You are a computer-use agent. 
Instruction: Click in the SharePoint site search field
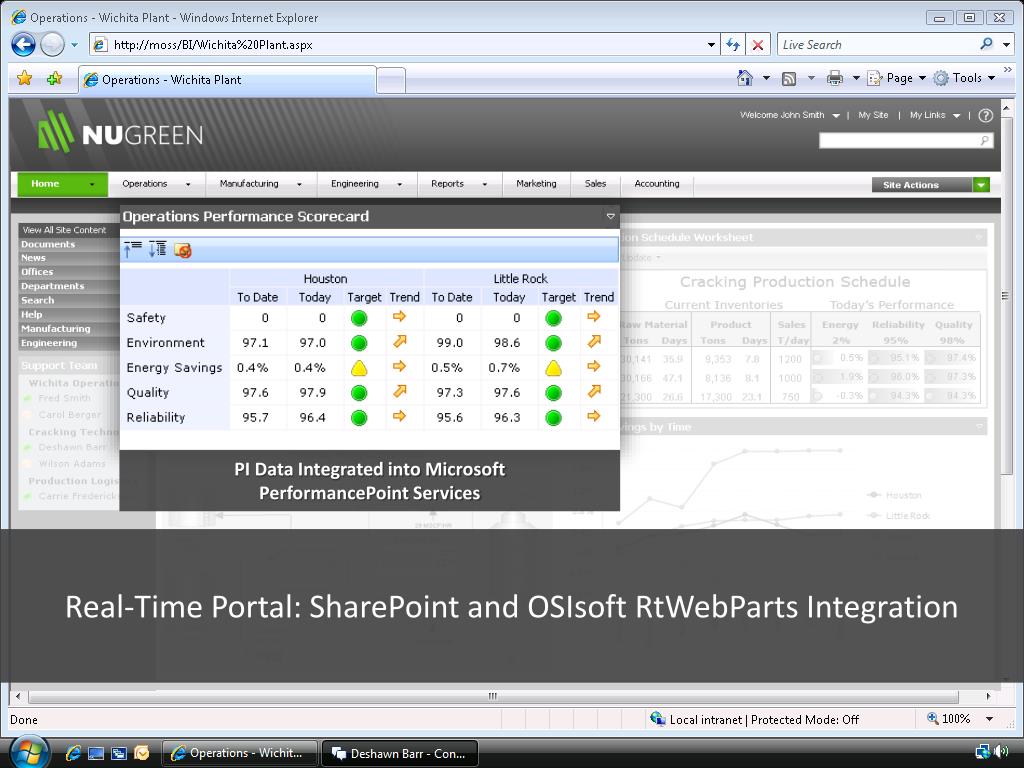pos(899,140)
